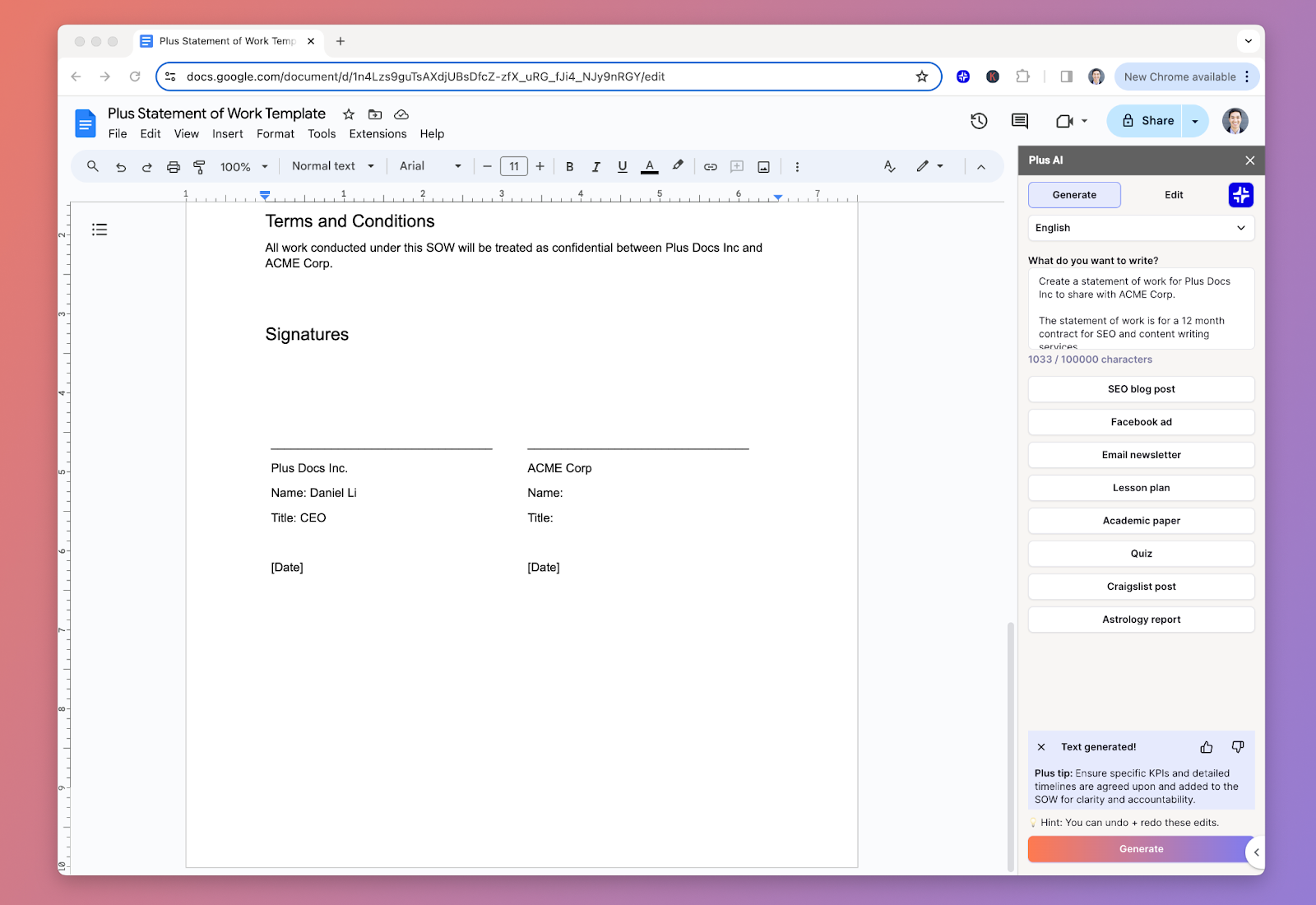The image size is (1316, 905).
Task: Toggle italic formatting
Action: tap(595, 167)
